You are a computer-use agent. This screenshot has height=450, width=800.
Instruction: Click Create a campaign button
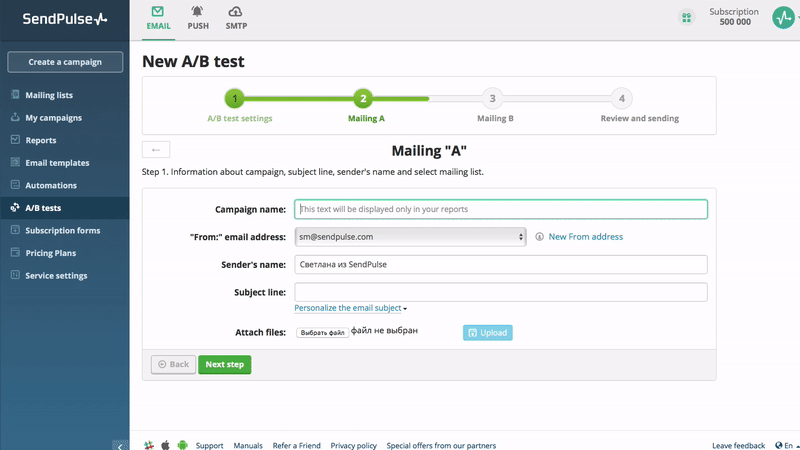coord(65,62)
